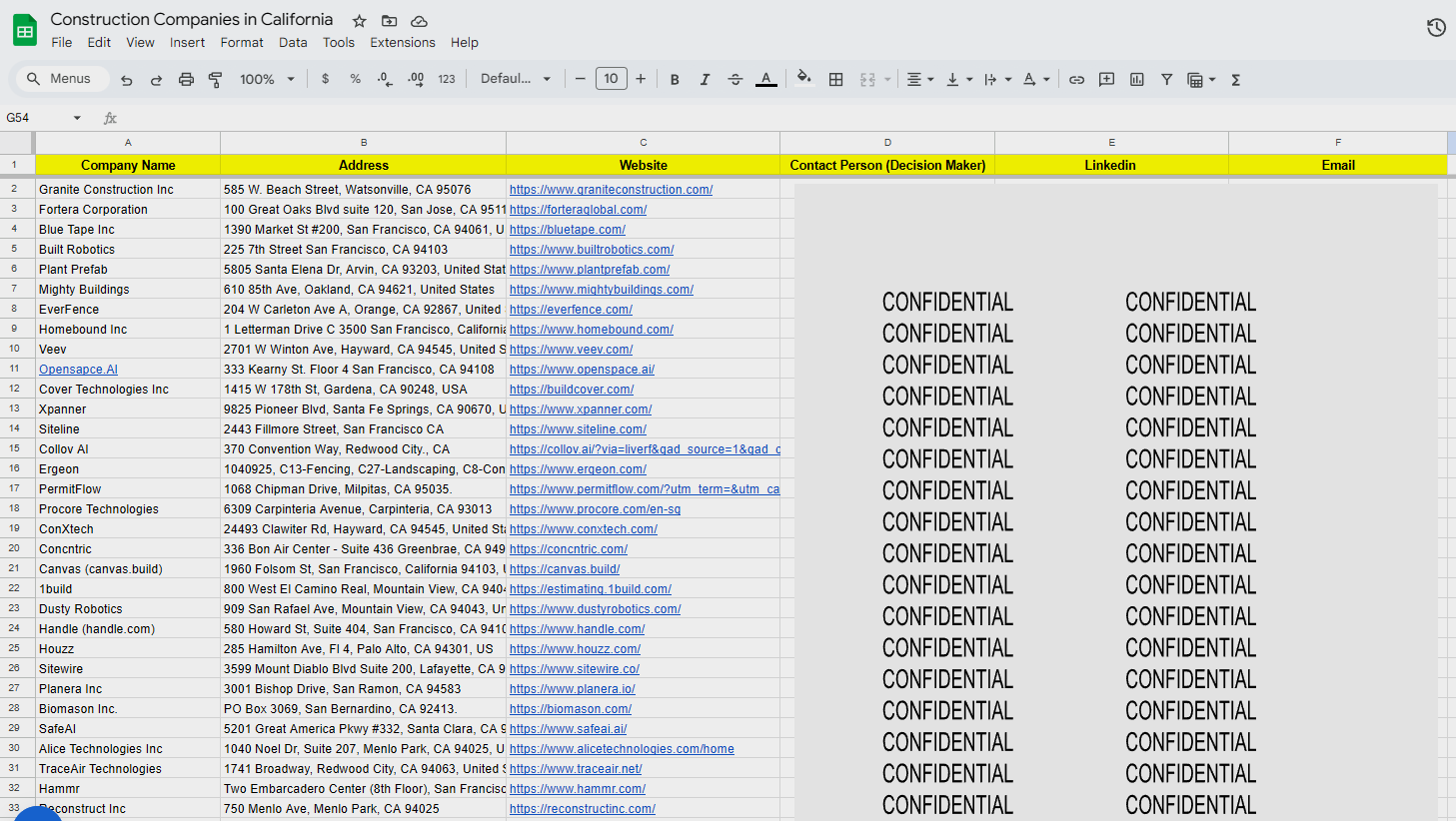Open the Help menu
The height and width of the screenshot is (821, 1456).
coord(465,43)
